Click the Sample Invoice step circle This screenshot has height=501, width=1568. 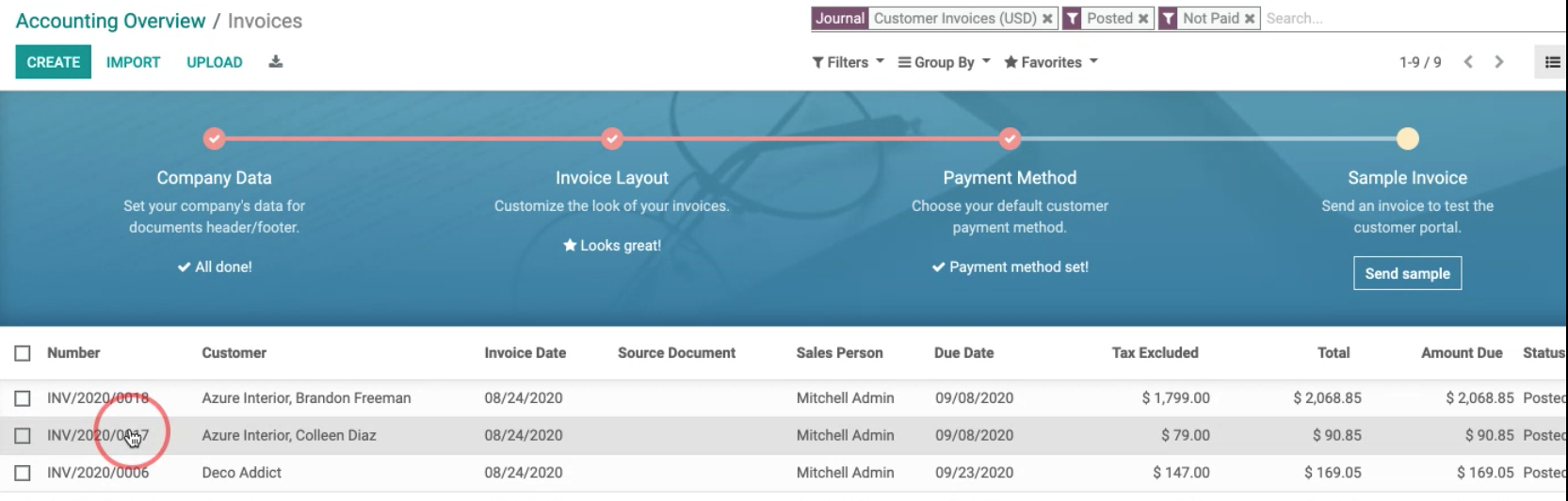coord(1407,139)
